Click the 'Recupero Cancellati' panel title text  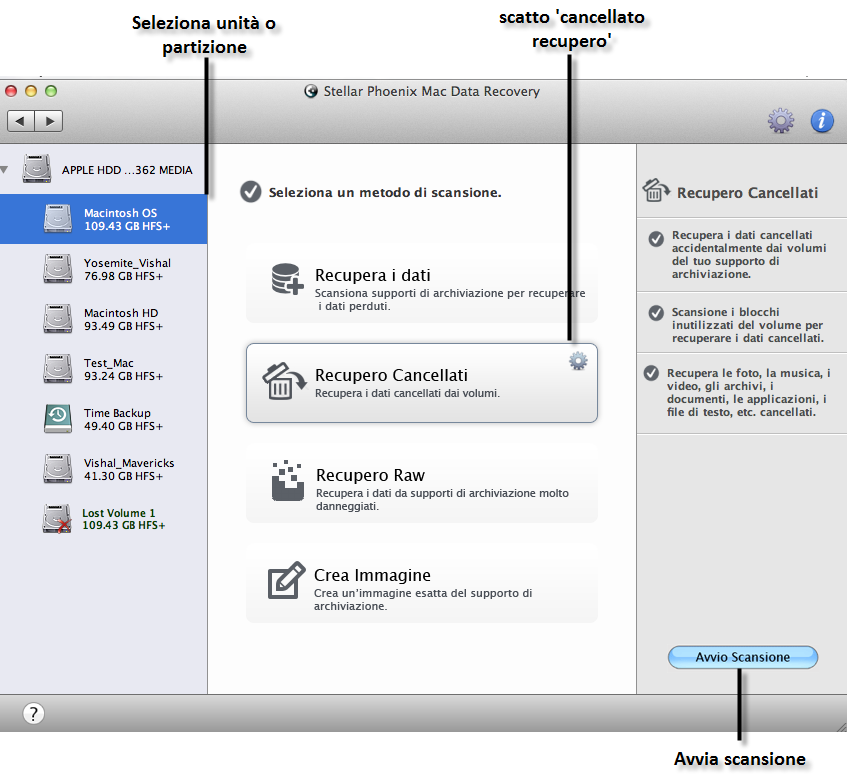748,193
